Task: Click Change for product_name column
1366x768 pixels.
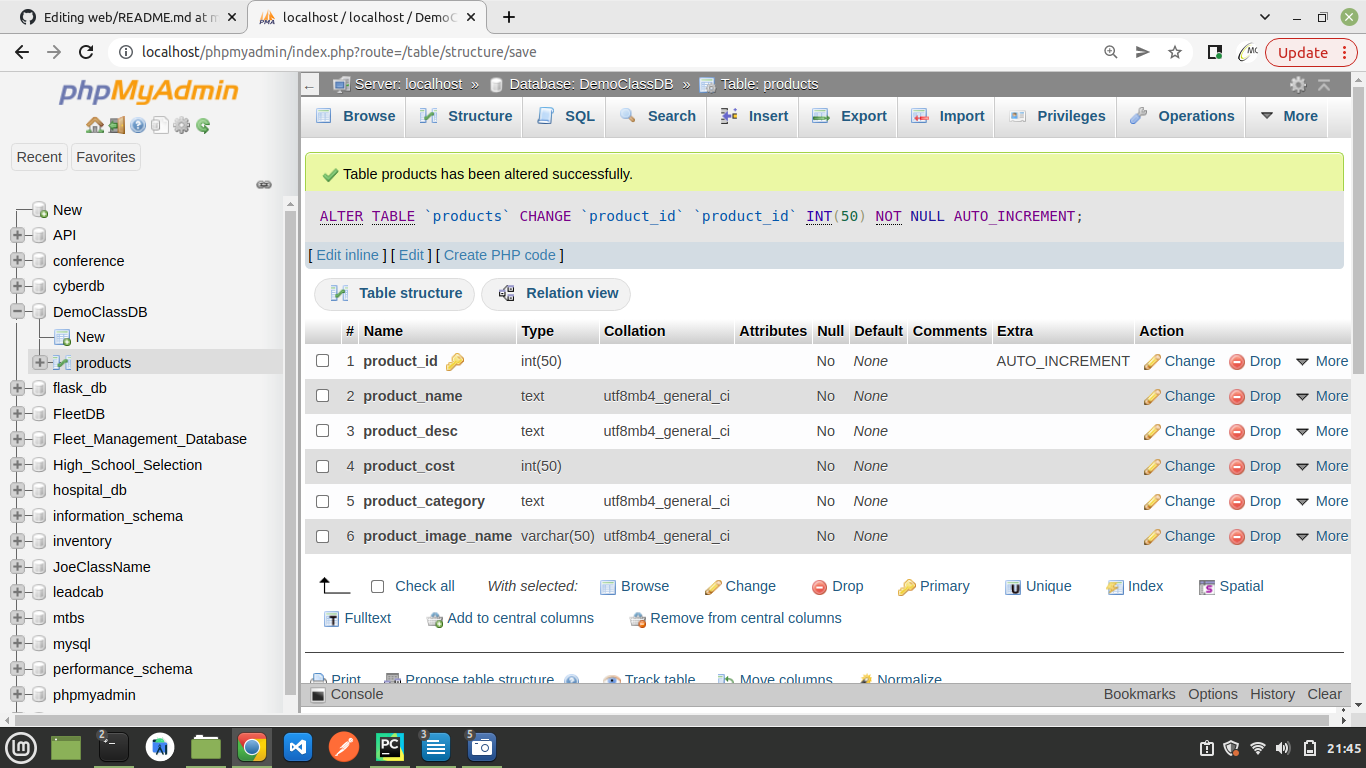Action: [1179, 396]
